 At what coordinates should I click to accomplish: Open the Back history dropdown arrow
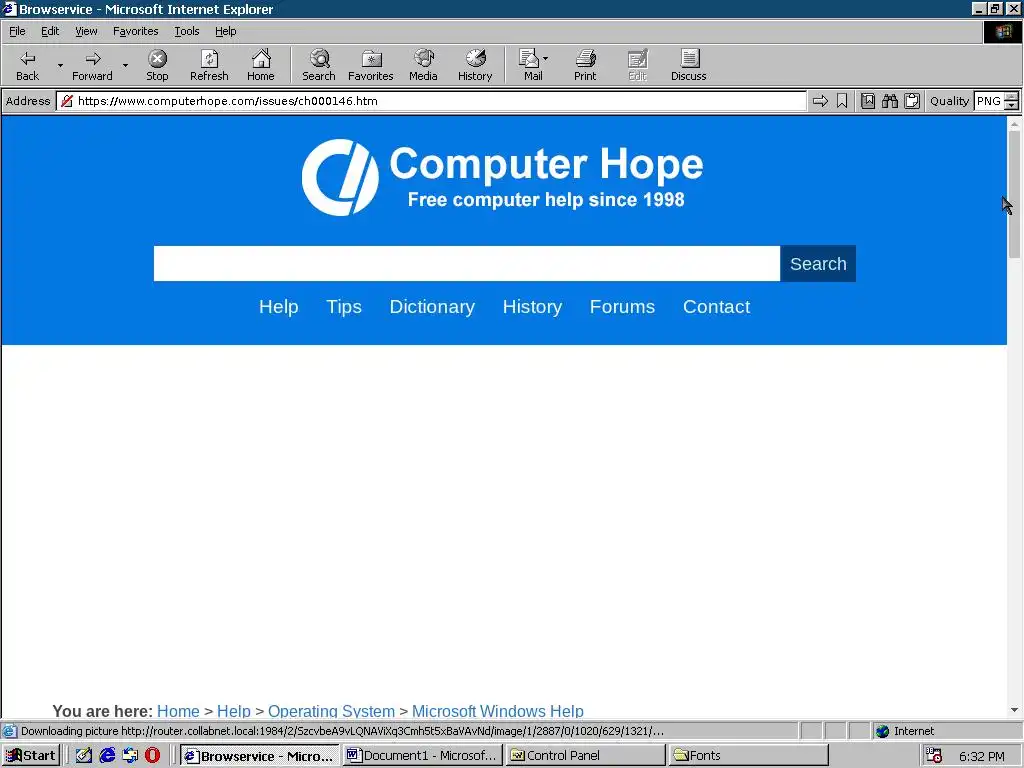click(x=60, y=65)
